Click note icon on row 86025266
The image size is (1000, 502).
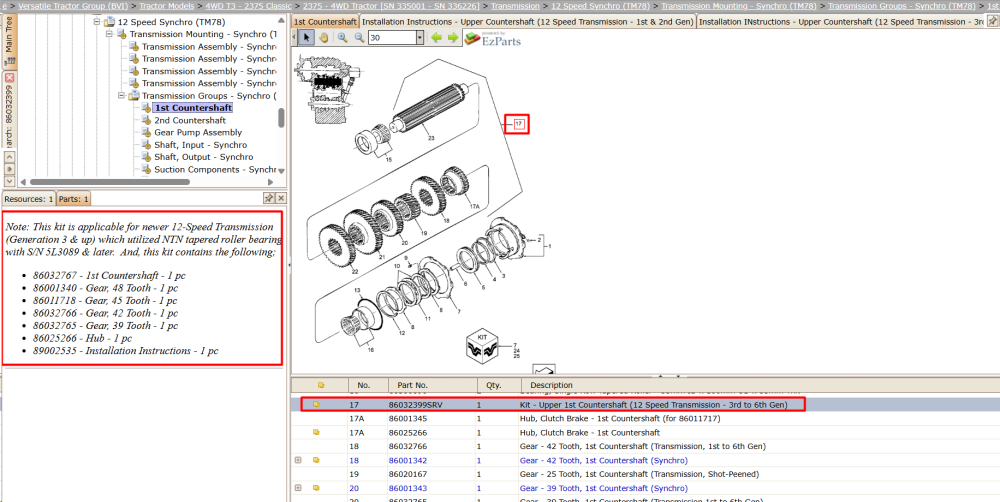coord(316,432)
